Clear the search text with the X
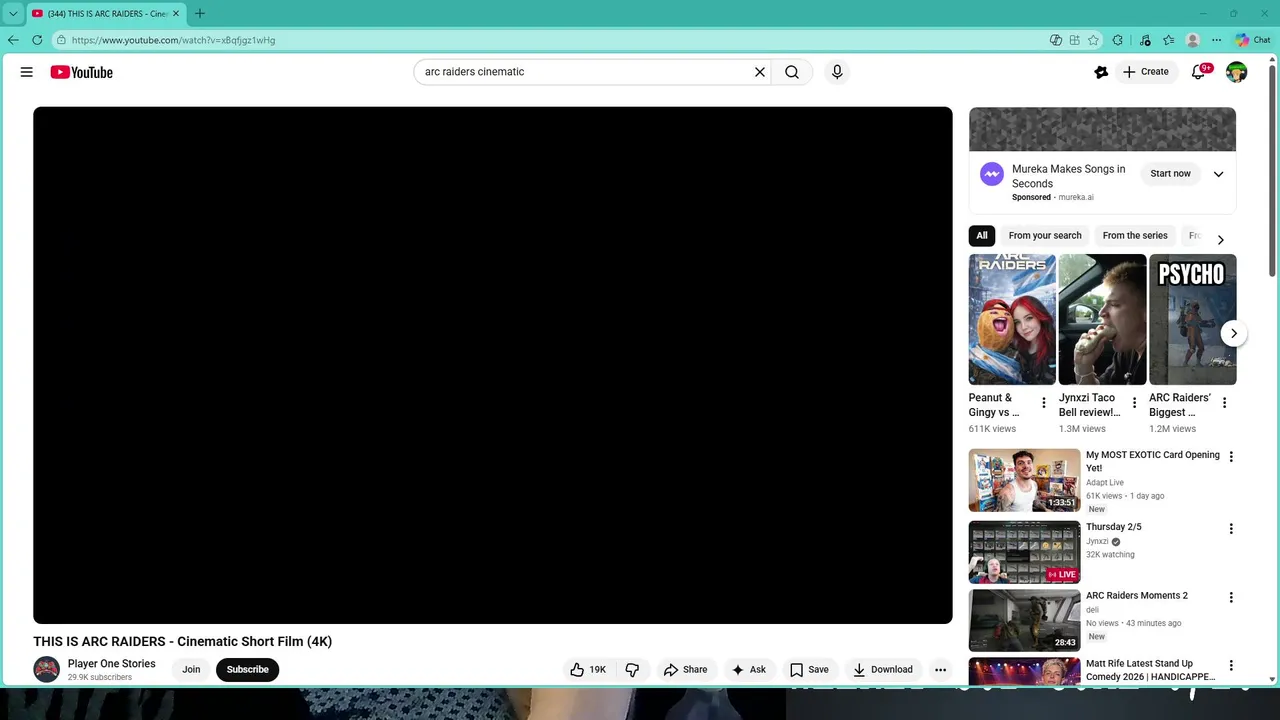Image resolution: width=1280 pixels, height=720 pixels. pyautogui.click(x=760, y=72)
